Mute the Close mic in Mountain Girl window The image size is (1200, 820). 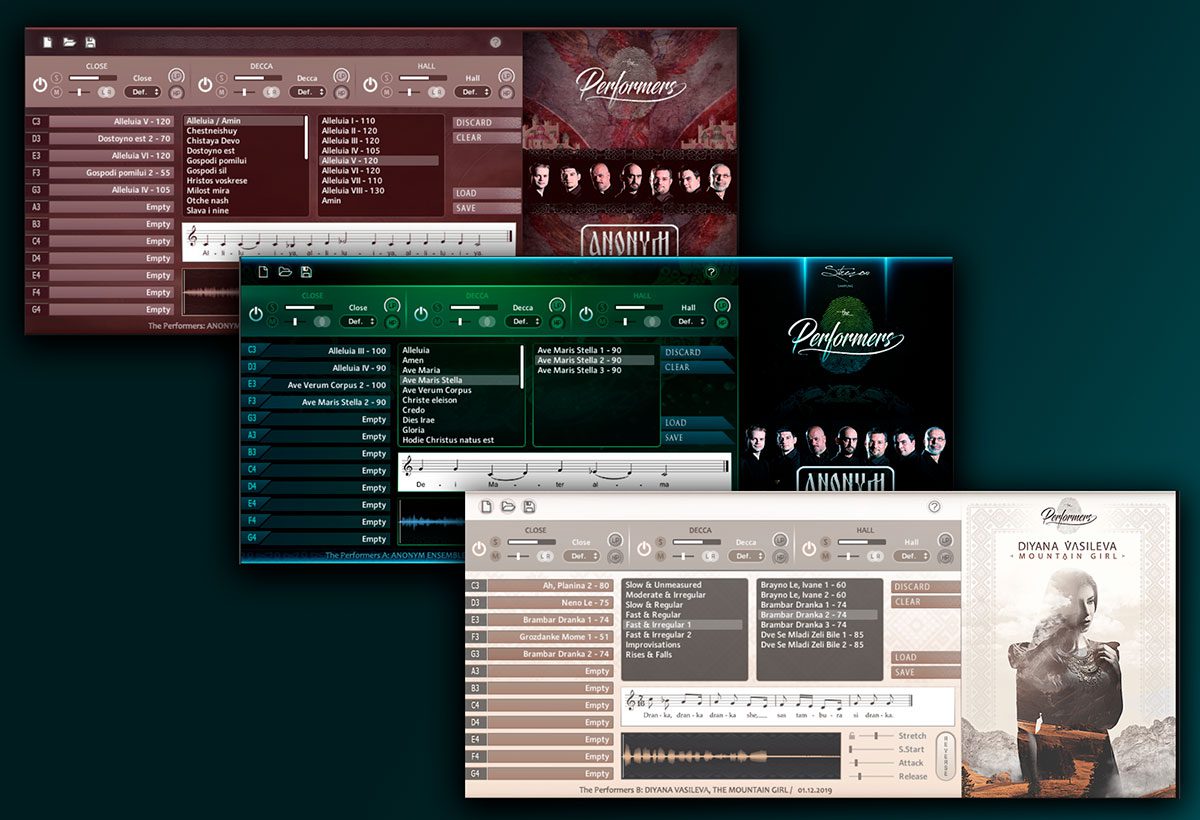[497, 555]
